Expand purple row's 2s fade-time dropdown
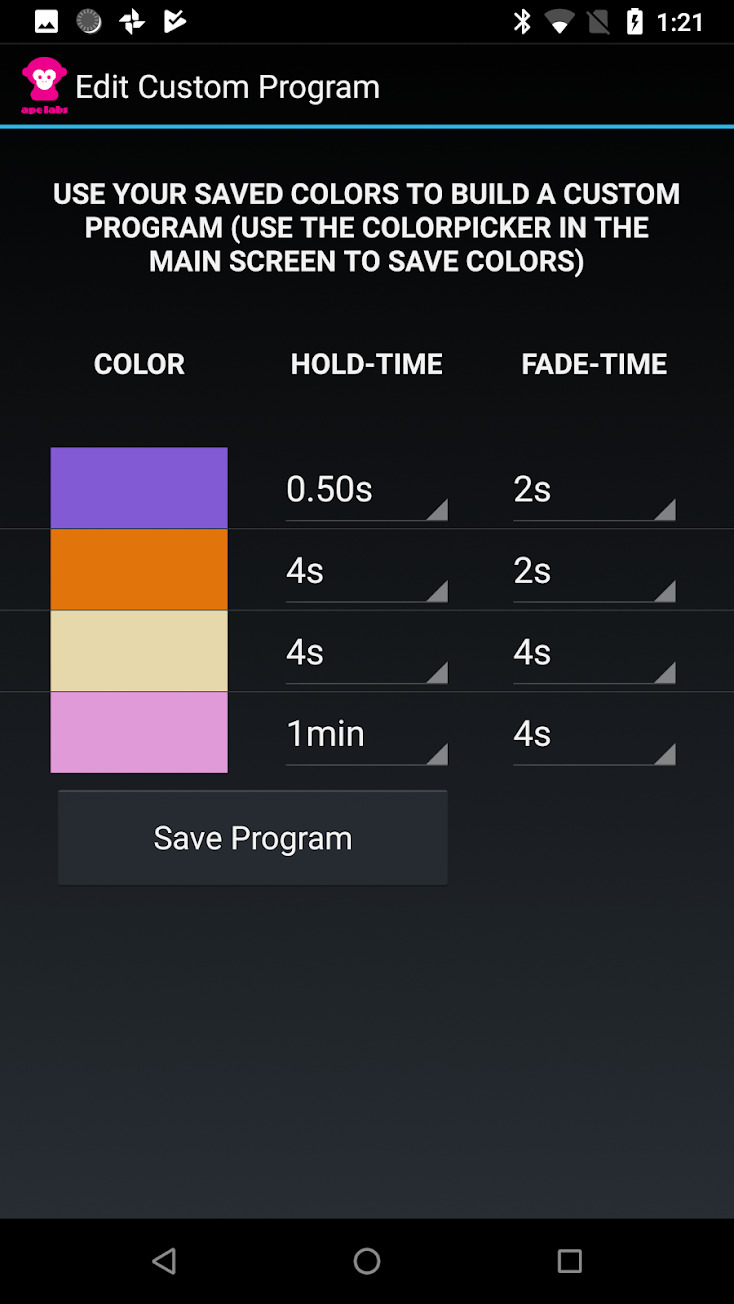 [x=594, y=490]
